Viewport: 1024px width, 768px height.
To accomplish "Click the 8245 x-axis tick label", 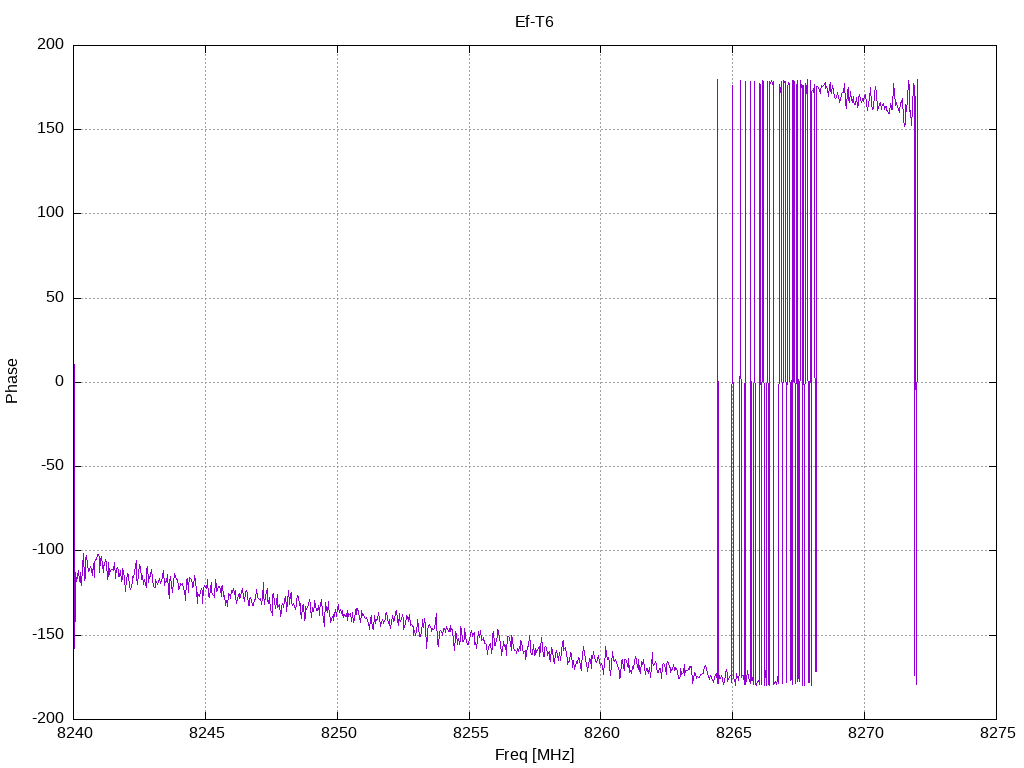I will pyautogui.click(x=206, y=733).
